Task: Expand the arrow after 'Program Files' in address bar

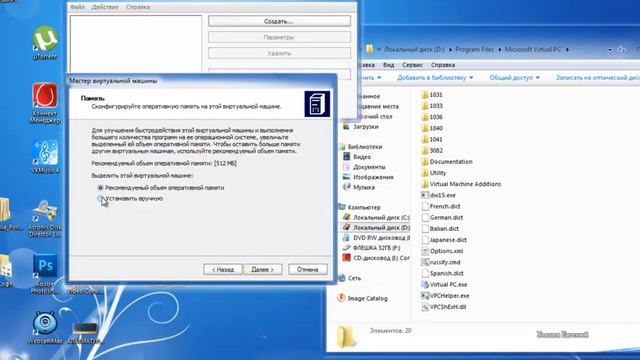Action: pos(500,49)
